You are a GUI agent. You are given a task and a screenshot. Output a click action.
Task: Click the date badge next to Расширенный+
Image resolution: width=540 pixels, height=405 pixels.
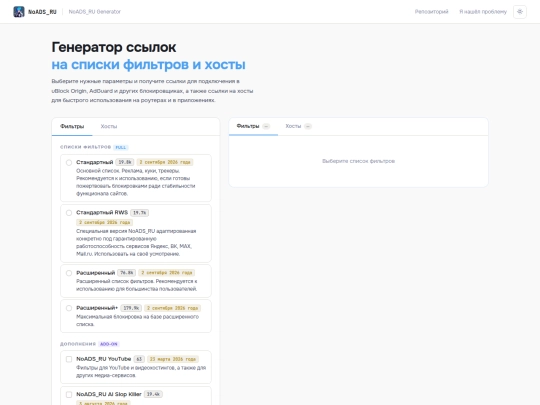172,308
